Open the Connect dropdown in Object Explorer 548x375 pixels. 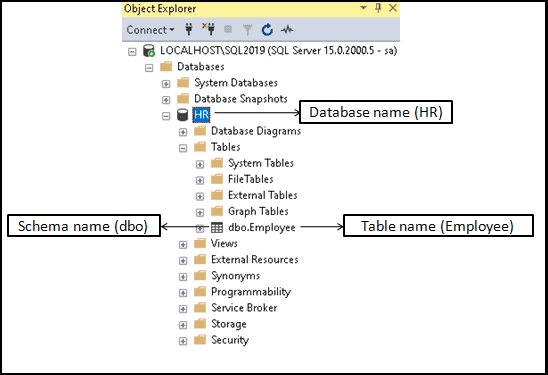[x=150, y=30]
